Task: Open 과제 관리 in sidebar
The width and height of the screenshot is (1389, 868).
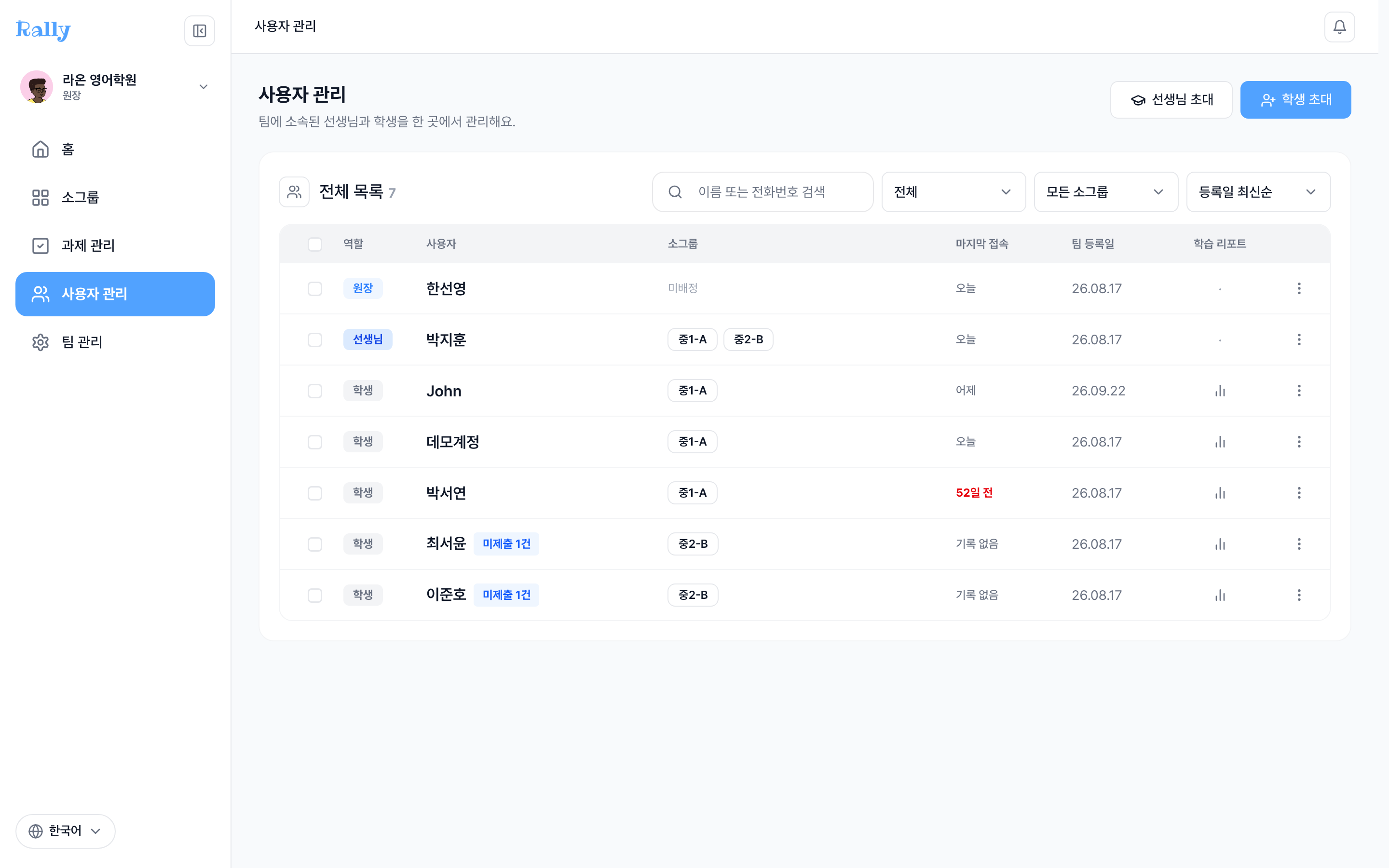Action: coord(115,246)
